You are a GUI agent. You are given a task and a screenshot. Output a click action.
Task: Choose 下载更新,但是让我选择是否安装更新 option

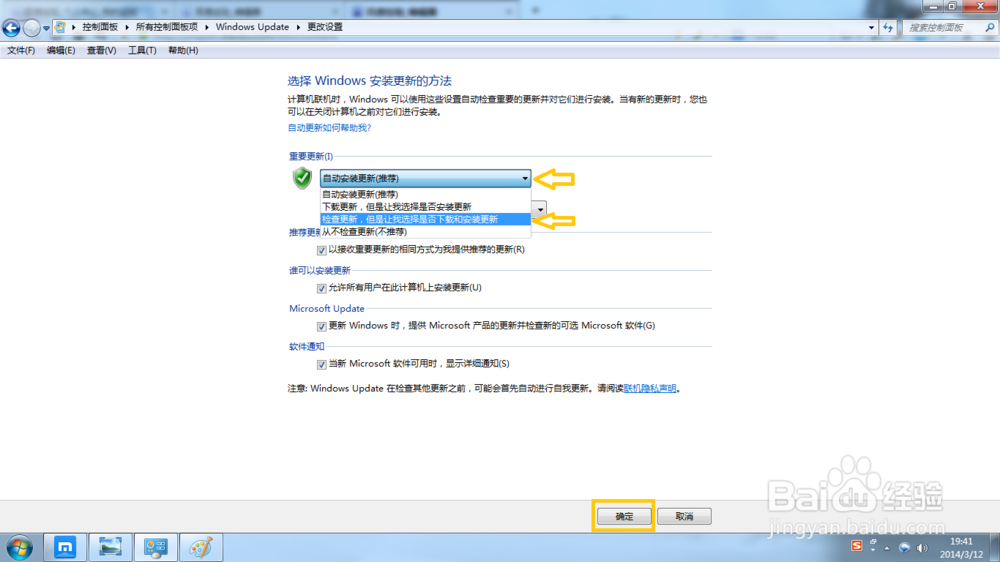click(425, 207)
